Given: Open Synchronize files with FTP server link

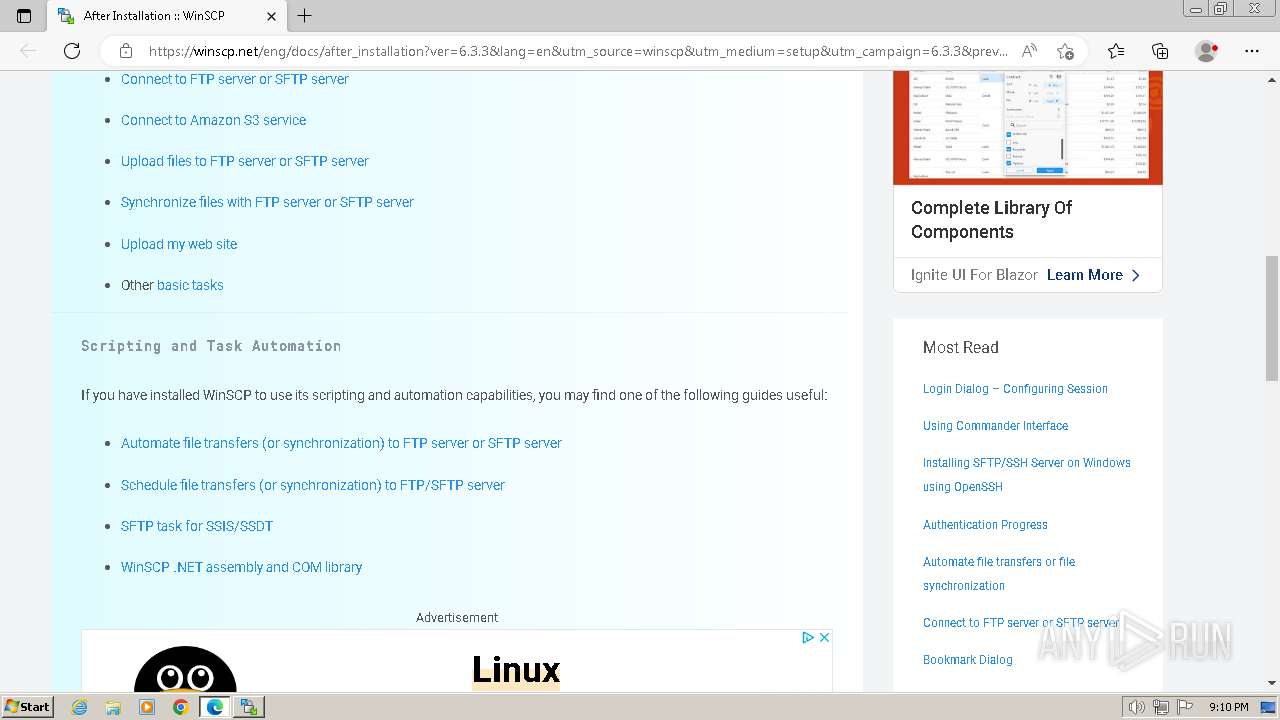Looking at the screenshot, I should (x=267, y=202).
